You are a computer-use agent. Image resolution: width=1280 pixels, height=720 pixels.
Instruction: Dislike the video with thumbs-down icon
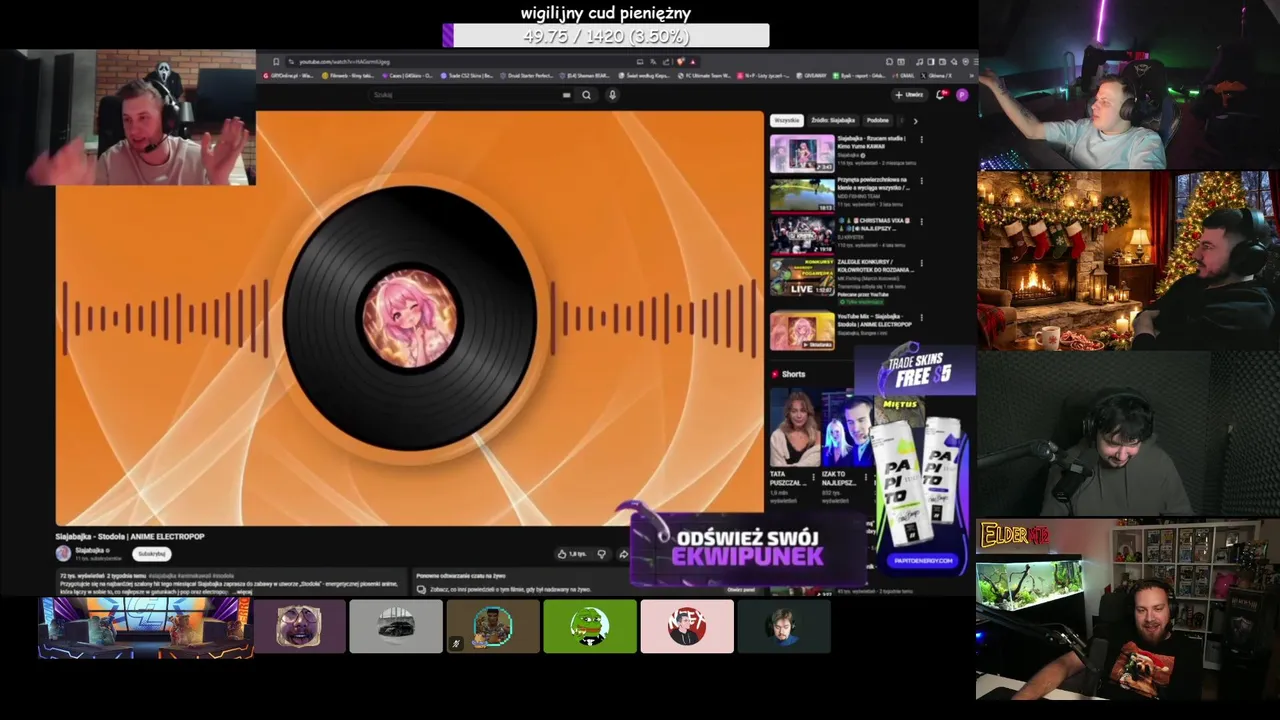[x=601, y=553]
